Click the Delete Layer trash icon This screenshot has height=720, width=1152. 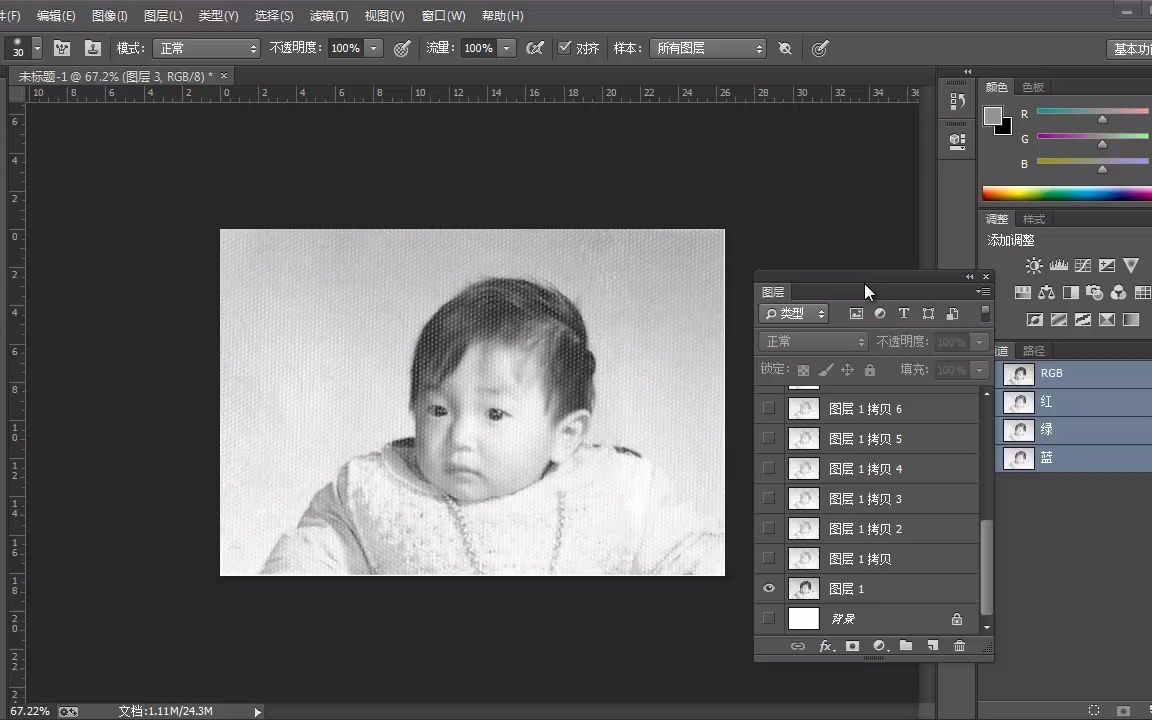pos(959,646)
